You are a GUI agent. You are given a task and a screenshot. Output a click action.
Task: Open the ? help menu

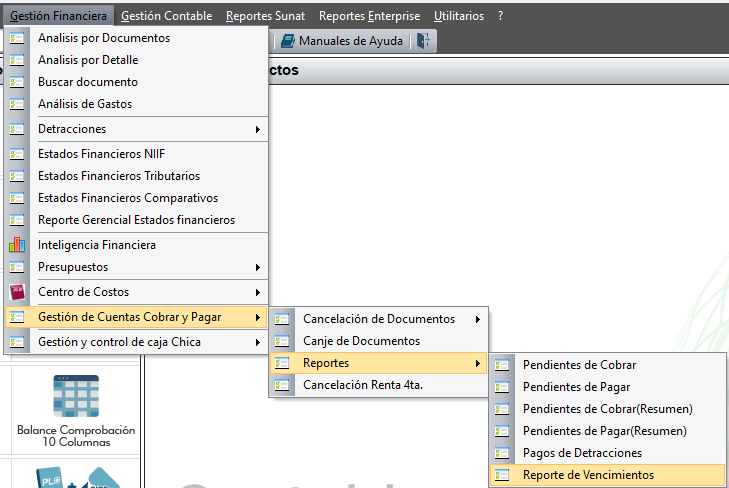pos(500,16)
